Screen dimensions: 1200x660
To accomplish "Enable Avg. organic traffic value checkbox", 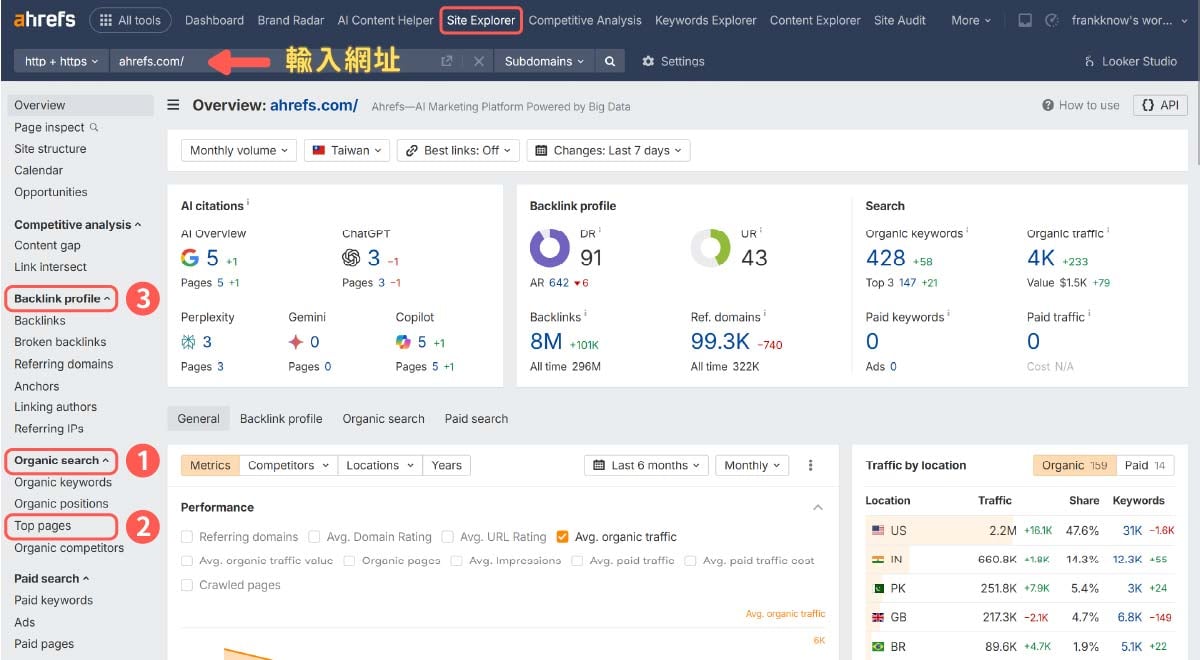I will [187, 561].
